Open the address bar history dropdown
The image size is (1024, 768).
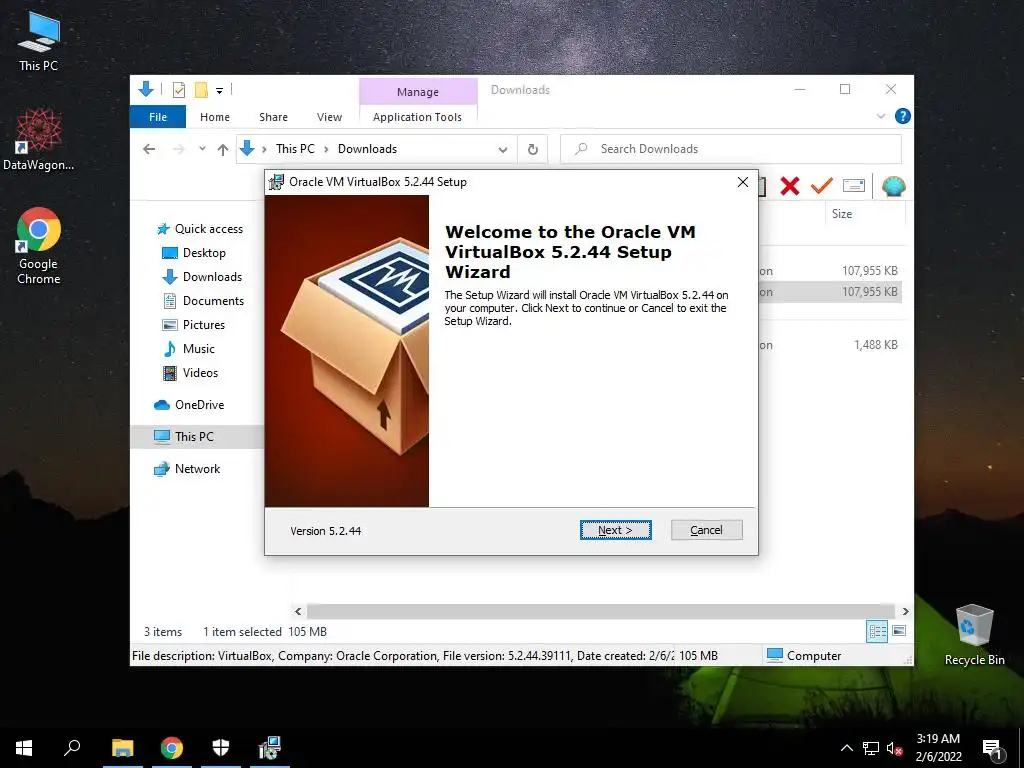[x=503, y=150]
